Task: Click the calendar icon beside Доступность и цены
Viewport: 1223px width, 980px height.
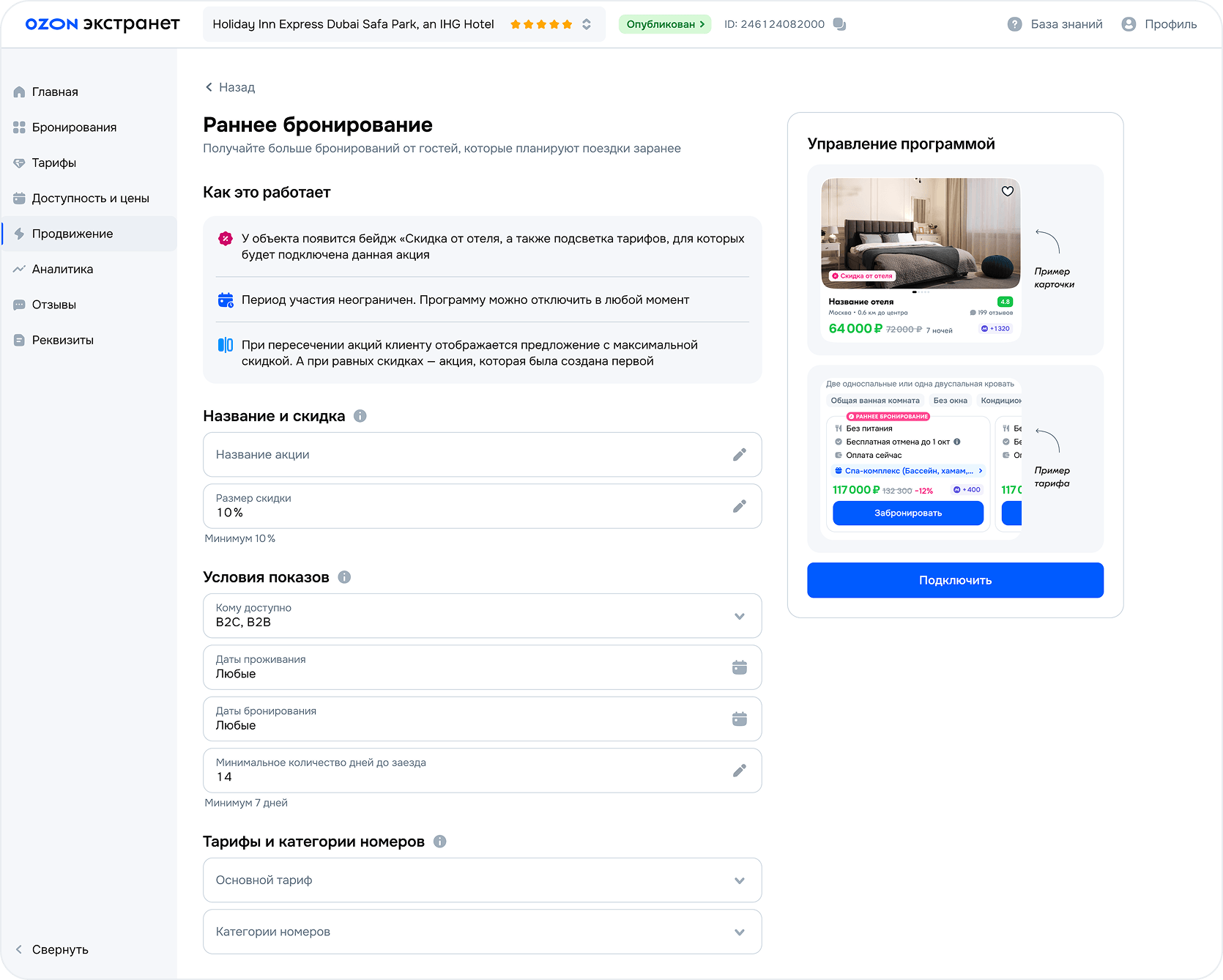Action: [19, 198]
